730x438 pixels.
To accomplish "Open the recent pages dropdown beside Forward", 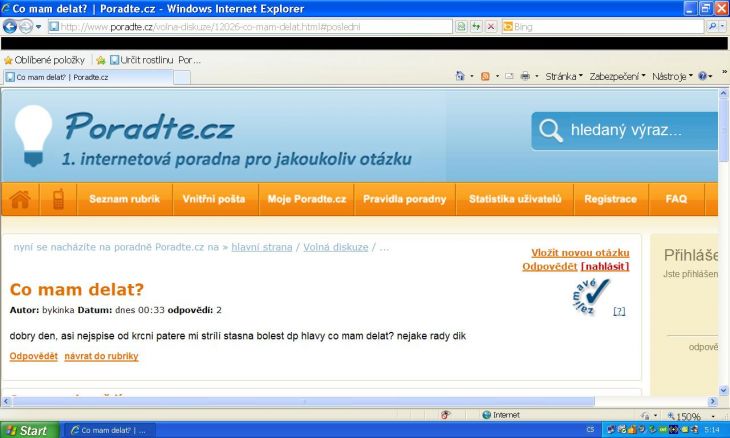I will 39,27.
